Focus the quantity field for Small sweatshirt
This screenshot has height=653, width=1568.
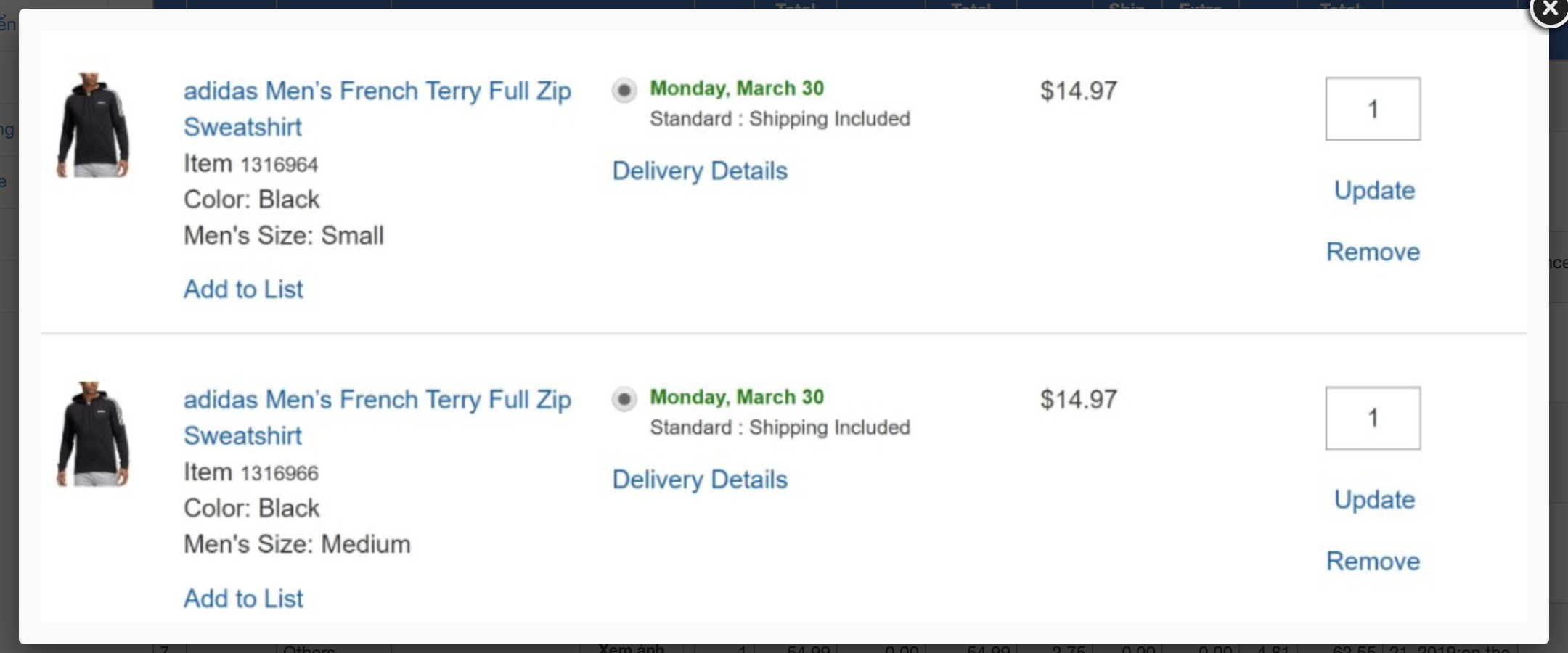pos(1372,109)
